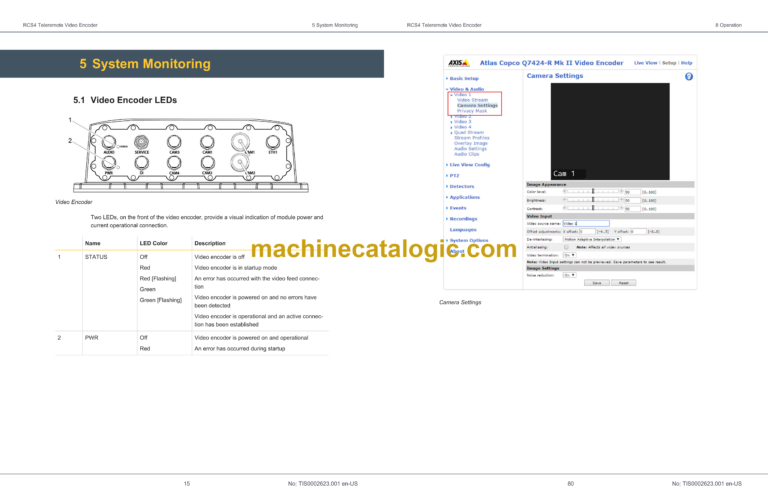Click 'Green [Flashing]' in LED Color column
Screen dimensions: 768x497
point(161,300)
